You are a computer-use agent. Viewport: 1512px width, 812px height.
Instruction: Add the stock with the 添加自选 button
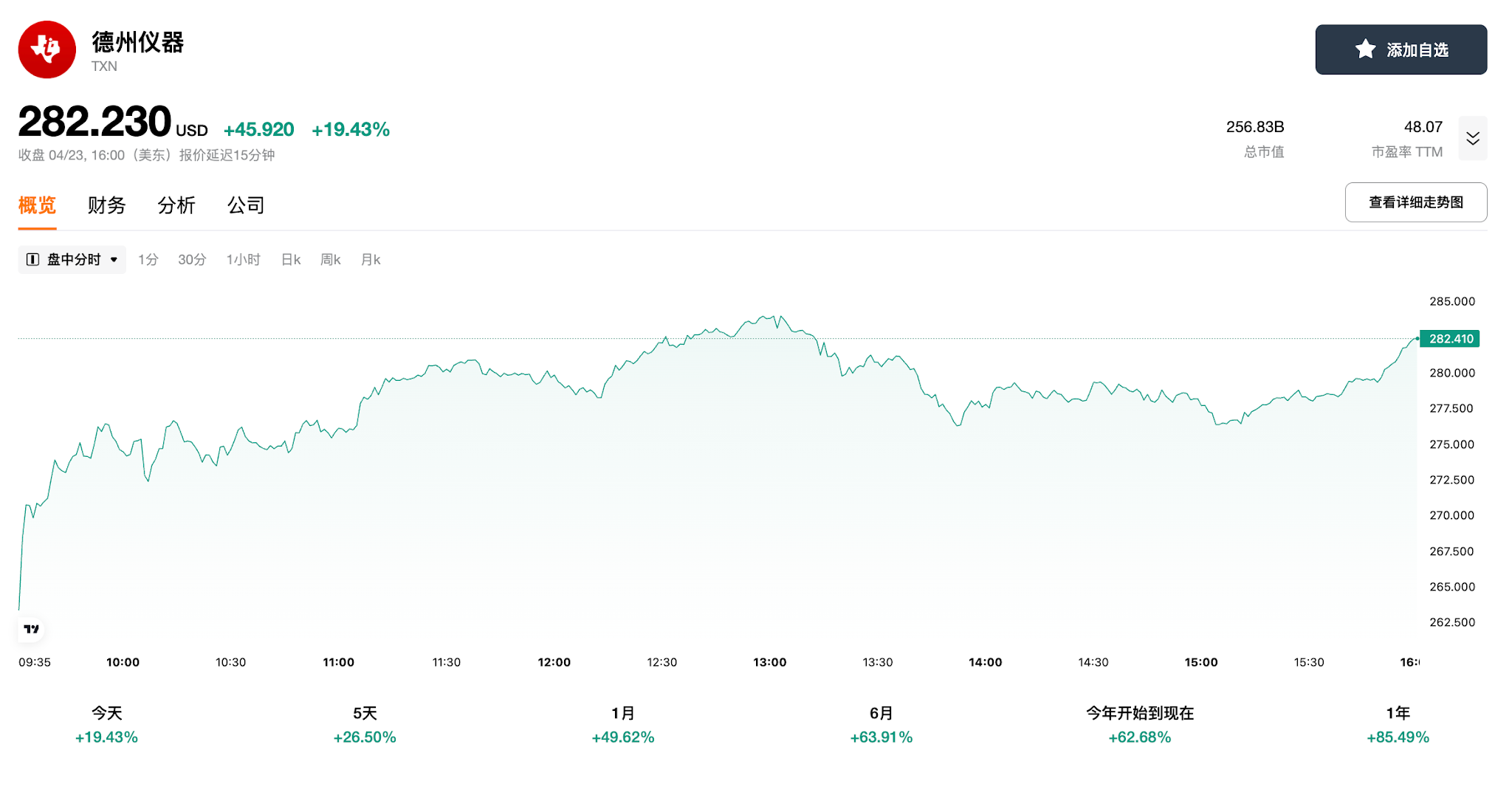(x=1401, y=49)
